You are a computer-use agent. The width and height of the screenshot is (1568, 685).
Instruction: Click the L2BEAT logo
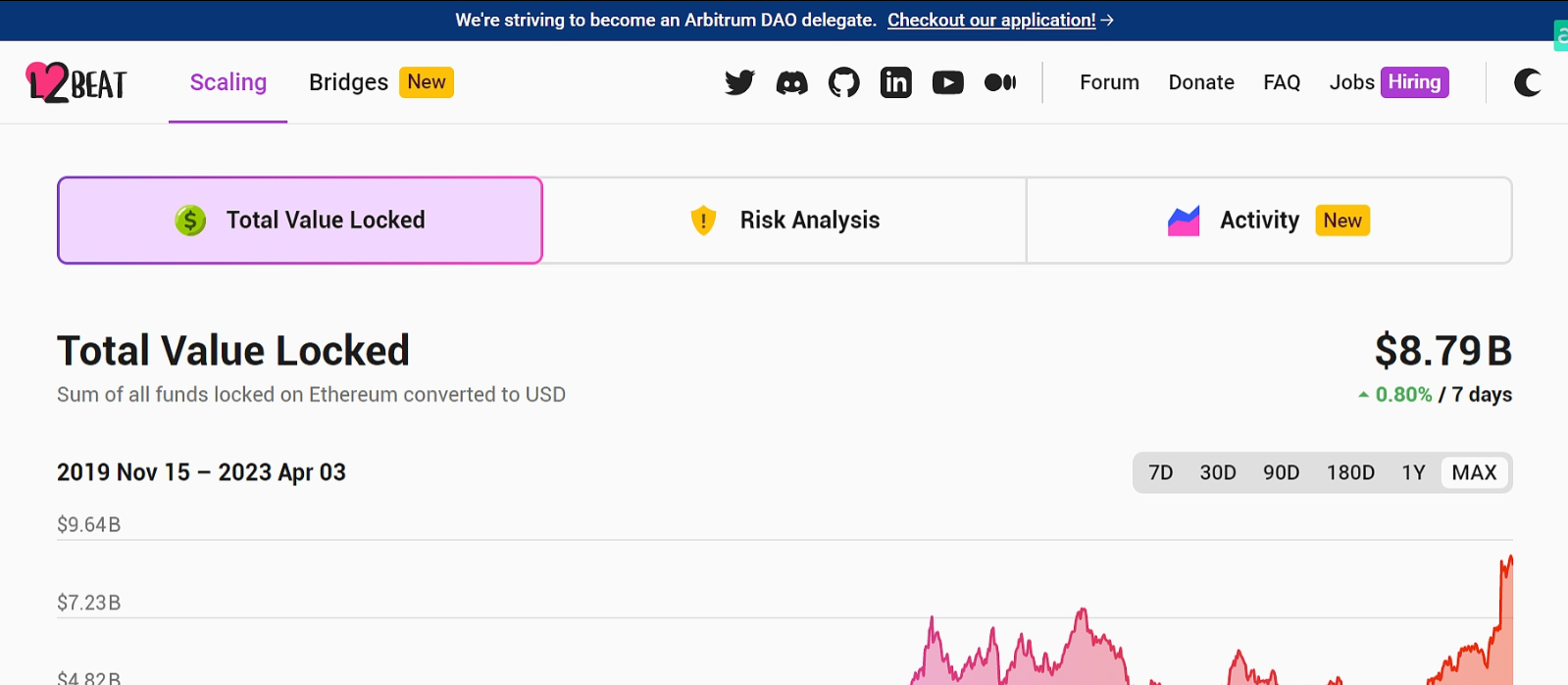[76, 82]
